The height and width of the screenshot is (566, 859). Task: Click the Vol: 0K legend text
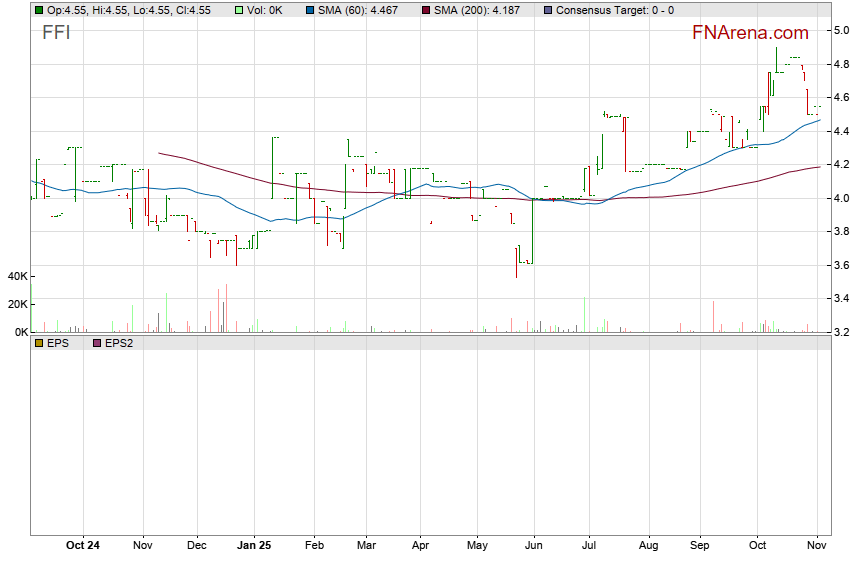point(267,10)
